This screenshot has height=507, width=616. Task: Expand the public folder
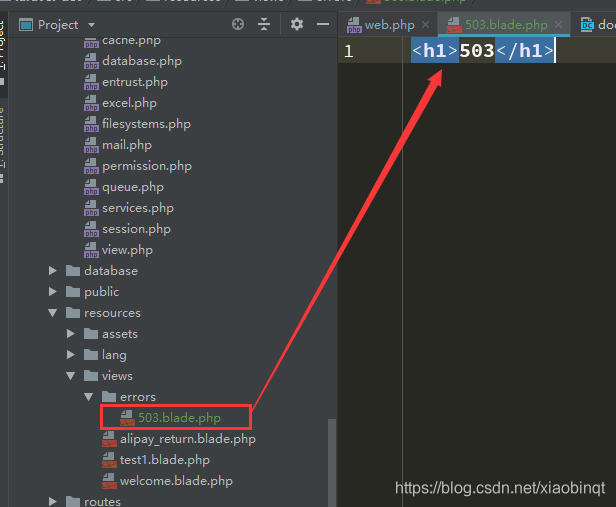click(x=53, y=292)
